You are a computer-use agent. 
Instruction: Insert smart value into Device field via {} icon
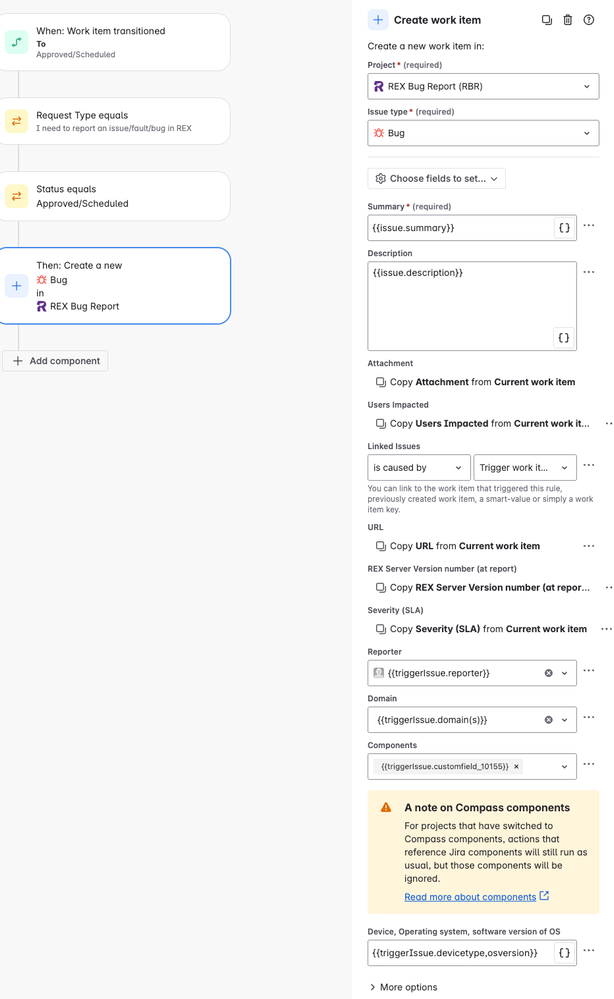[564, 953]
